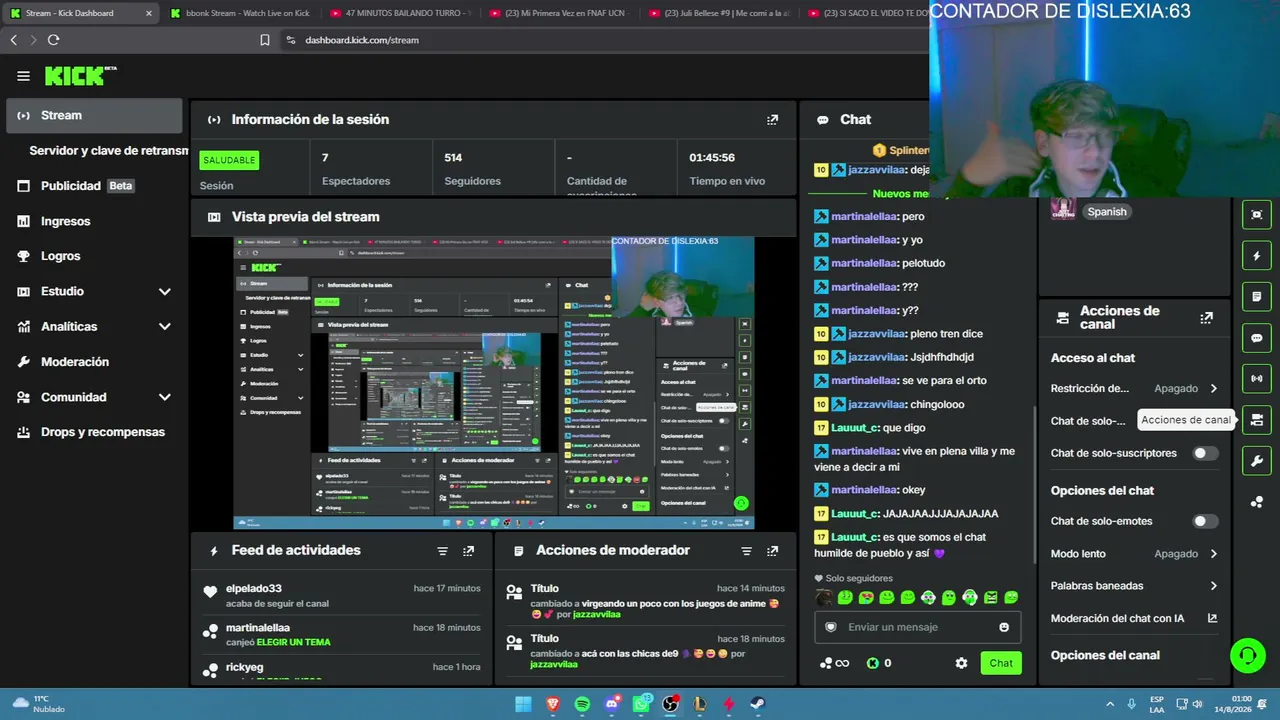1280x720 pixels.
Task: Open Spotify from the taskbar
Action: [583, 704]
